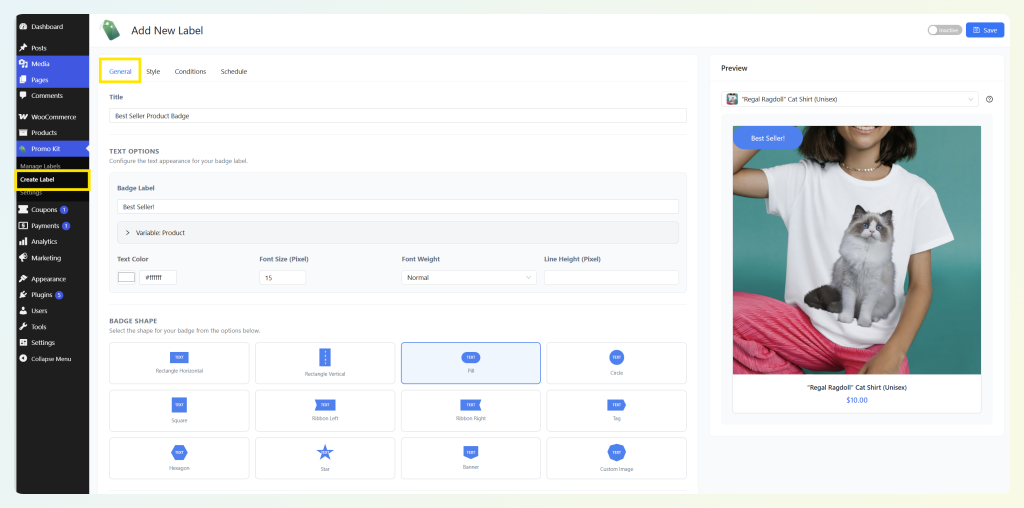The width and height of the screenshot is (1024, 508).
Task: Click the Font Size pixel field
Action: click(x=283, y=278)
